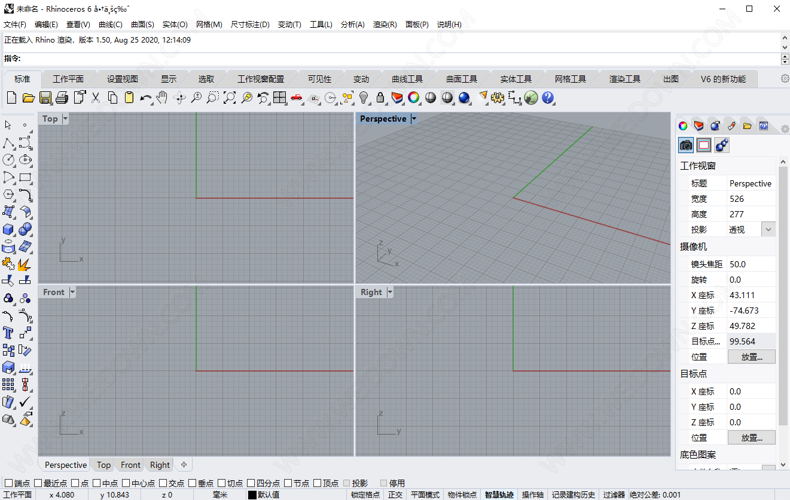Open options with the gear icon
Screen dimensions: 790x500
click(x=498, y=98)
